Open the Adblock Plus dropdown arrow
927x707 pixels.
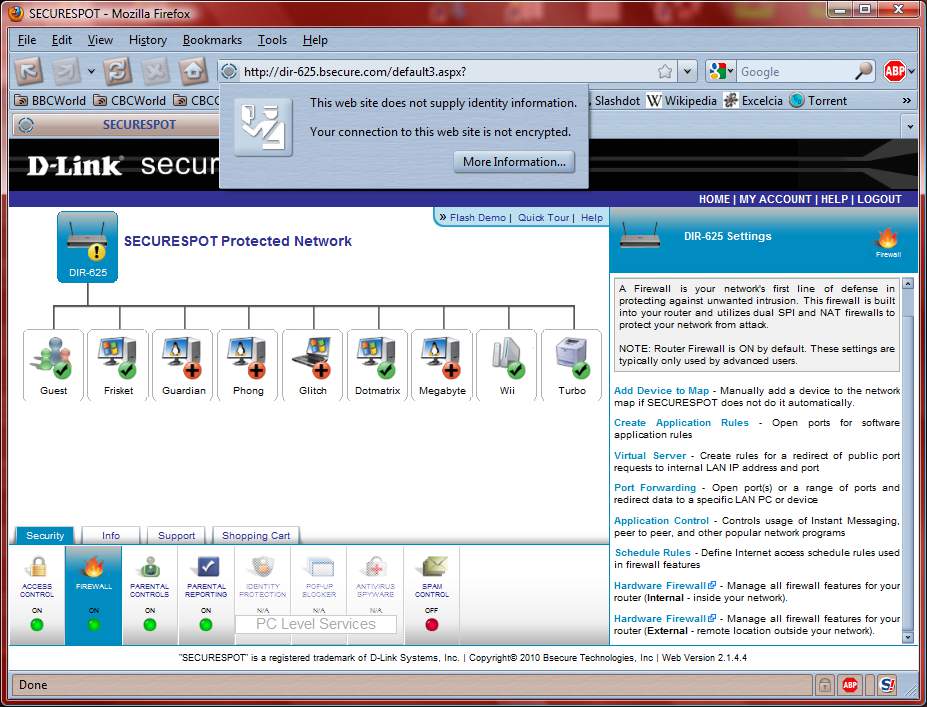coord(911,72)
